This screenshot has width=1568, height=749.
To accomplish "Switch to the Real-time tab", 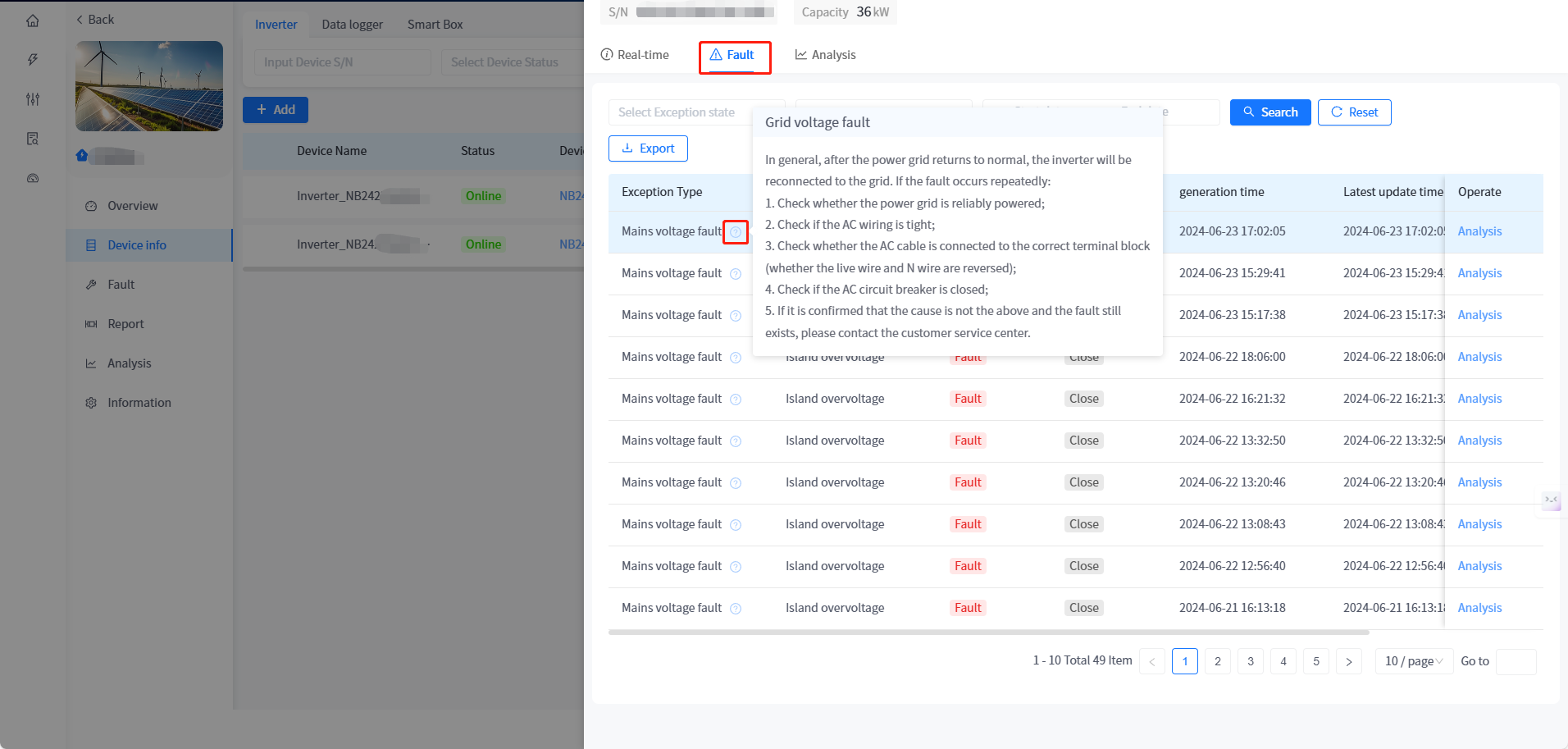I will click(635, 55).
